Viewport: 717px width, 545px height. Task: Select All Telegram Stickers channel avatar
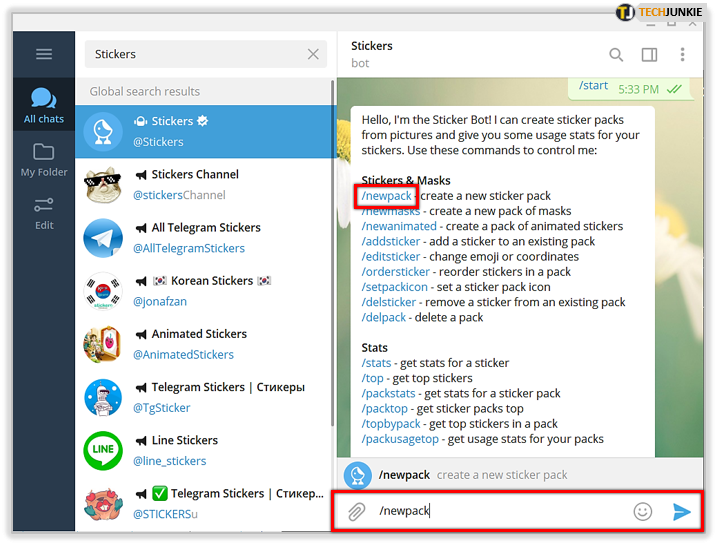104,238
